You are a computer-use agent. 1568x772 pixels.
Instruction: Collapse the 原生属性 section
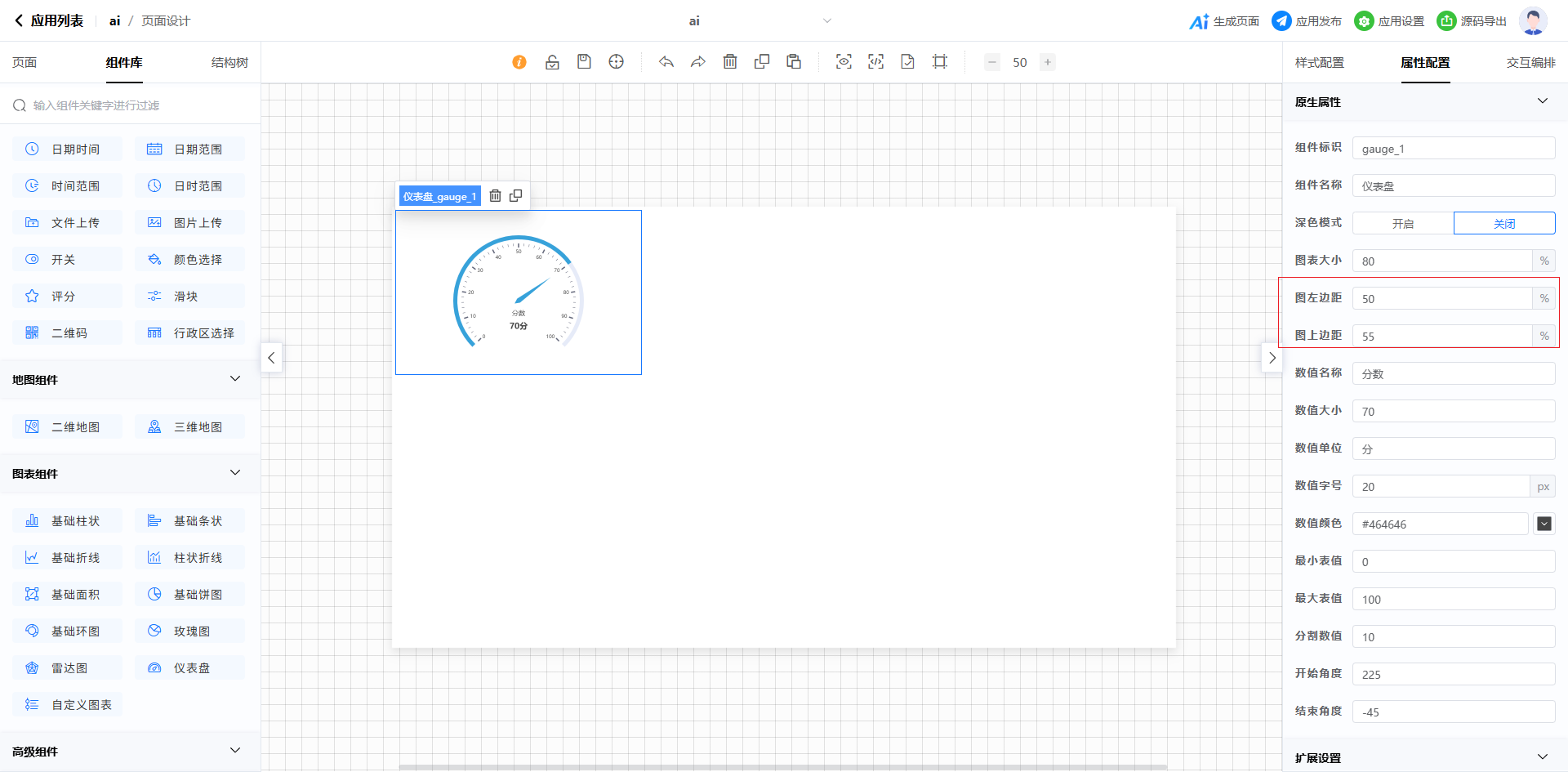[x=1542, y=101]
